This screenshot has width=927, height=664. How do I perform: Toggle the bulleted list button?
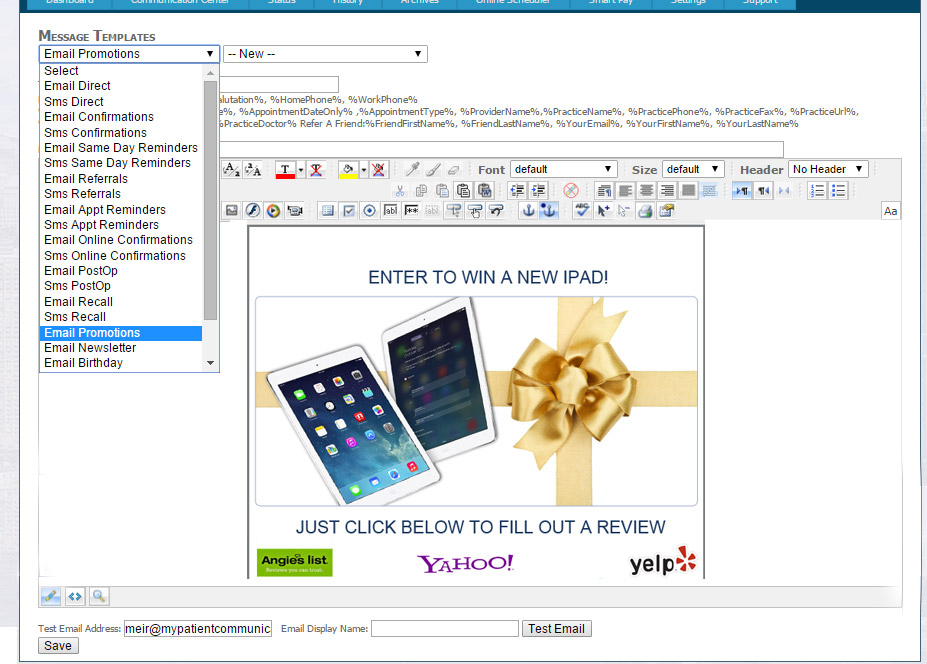838,190
